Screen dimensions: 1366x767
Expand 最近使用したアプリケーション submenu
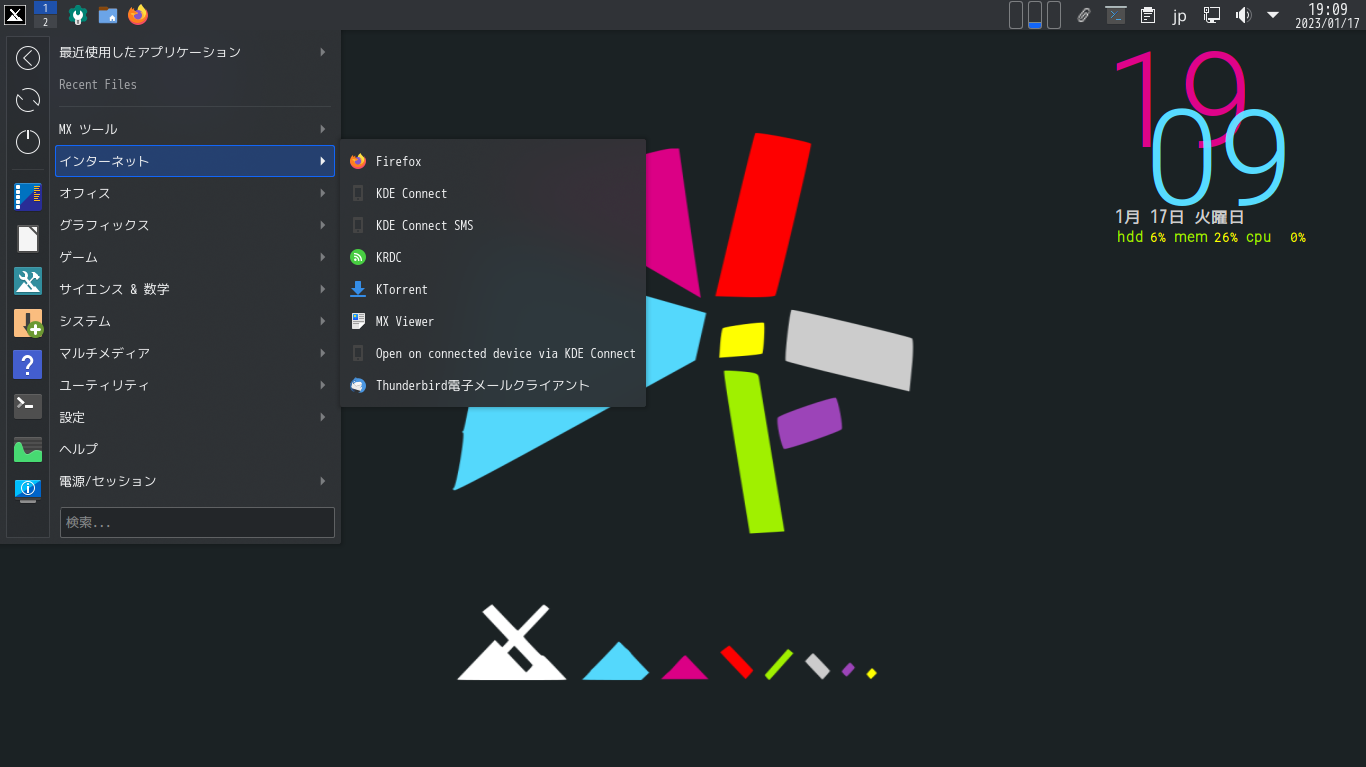point(194,52)
